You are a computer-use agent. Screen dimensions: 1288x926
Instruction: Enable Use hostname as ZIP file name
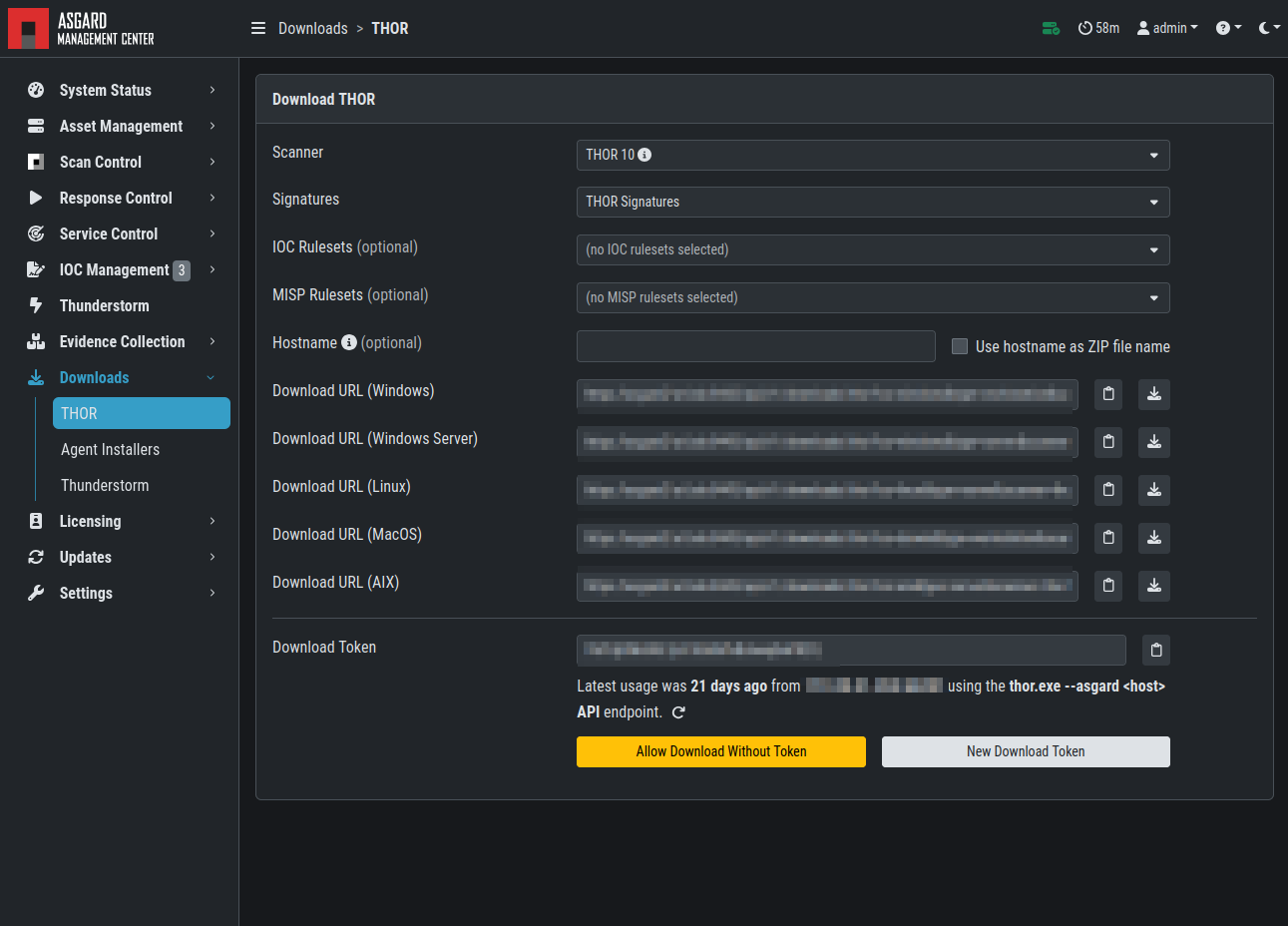(x=960, y=346)
